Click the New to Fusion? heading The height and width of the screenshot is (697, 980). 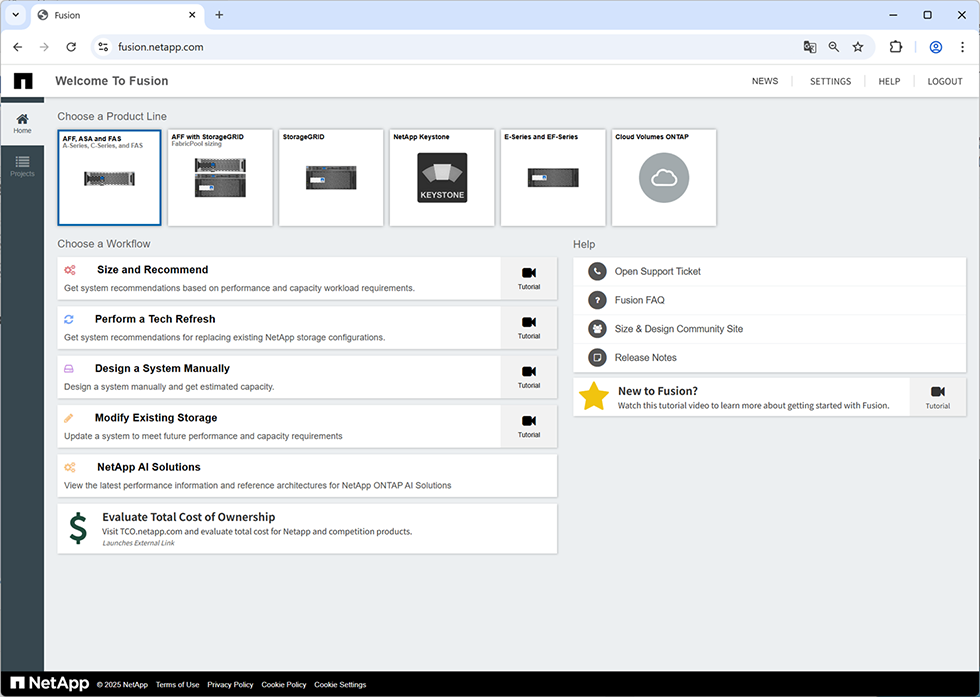[x=658, y=391]
